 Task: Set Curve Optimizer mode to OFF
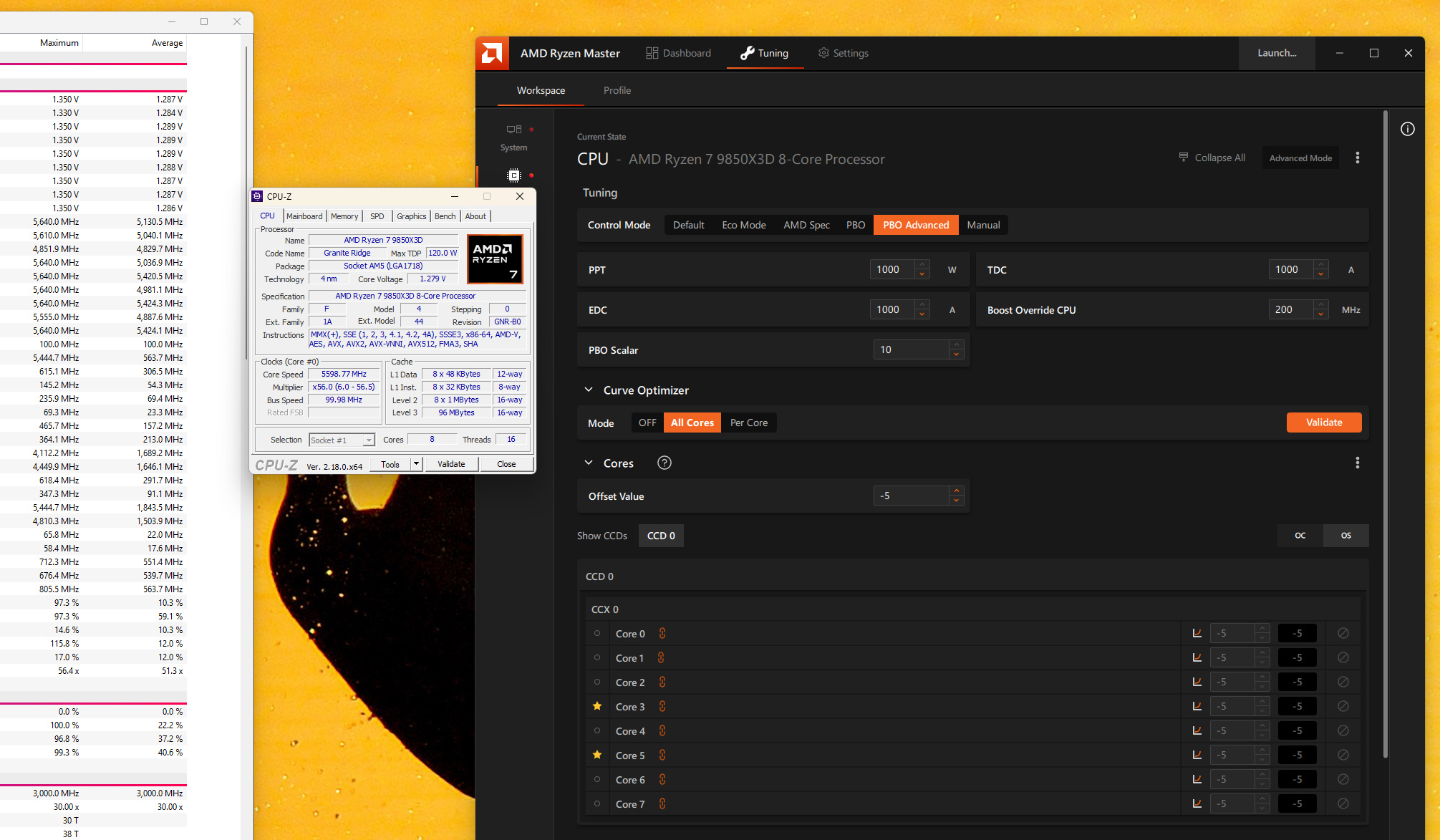tap(647, 423)
